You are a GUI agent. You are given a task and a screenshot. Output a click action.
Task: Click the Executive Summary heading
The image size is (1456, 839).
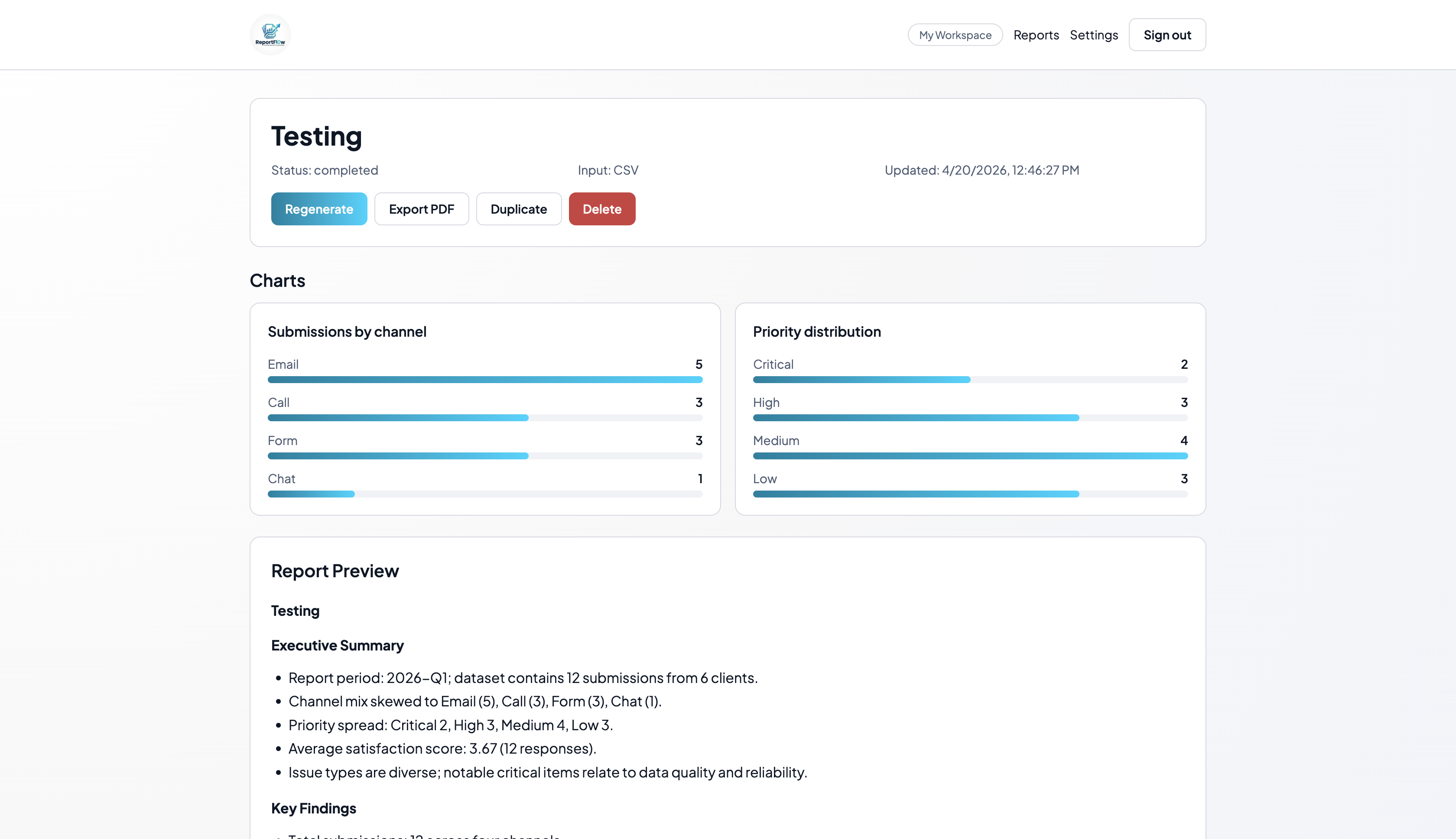tap(337, 645)
